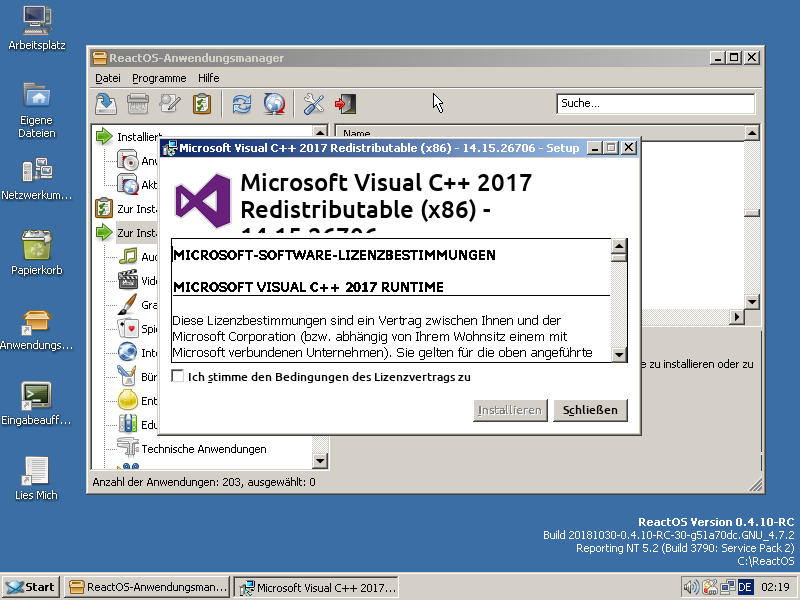
Task: Select the Anwendungen disc icon tree item
Action: coord(128,161)
